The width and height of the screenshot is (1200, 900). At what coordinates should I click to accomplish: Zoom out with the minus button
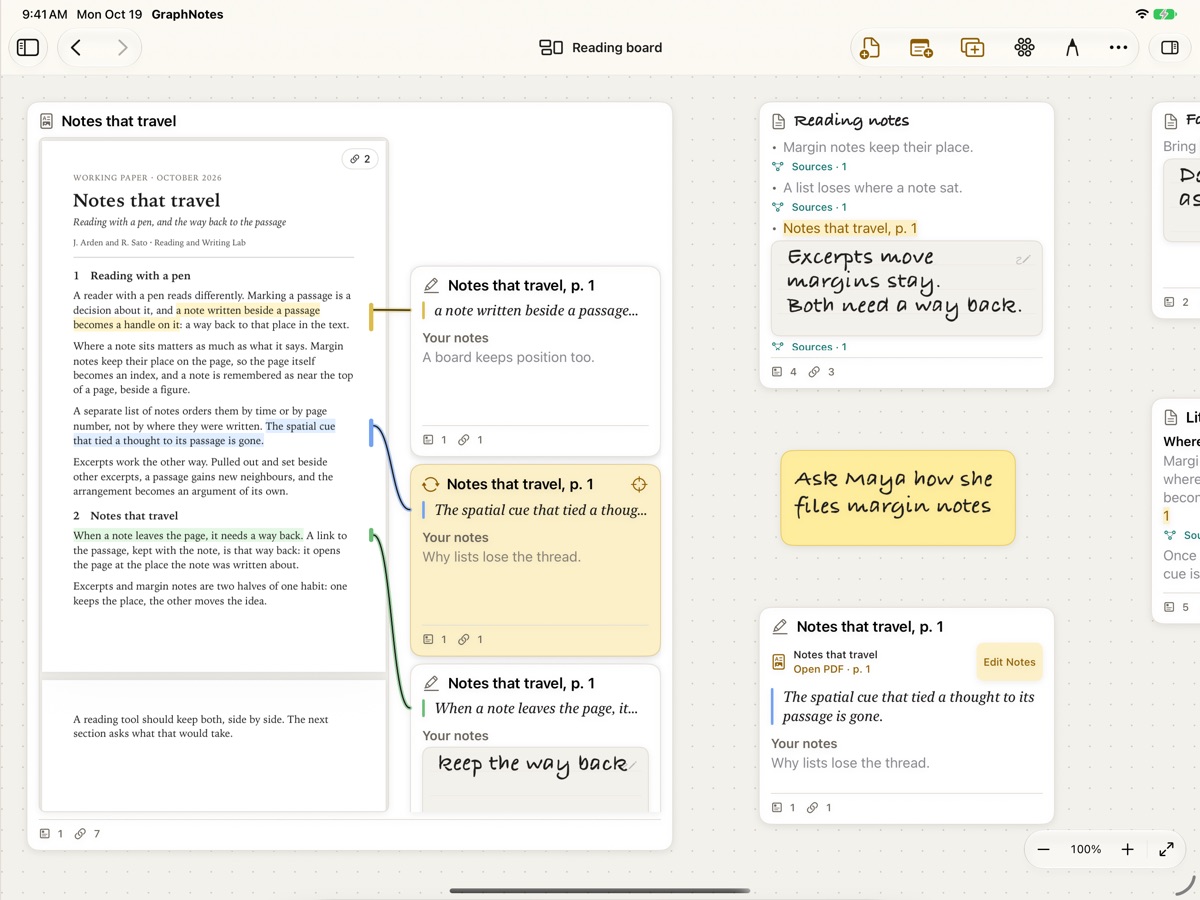click(x=1044, y=849)
